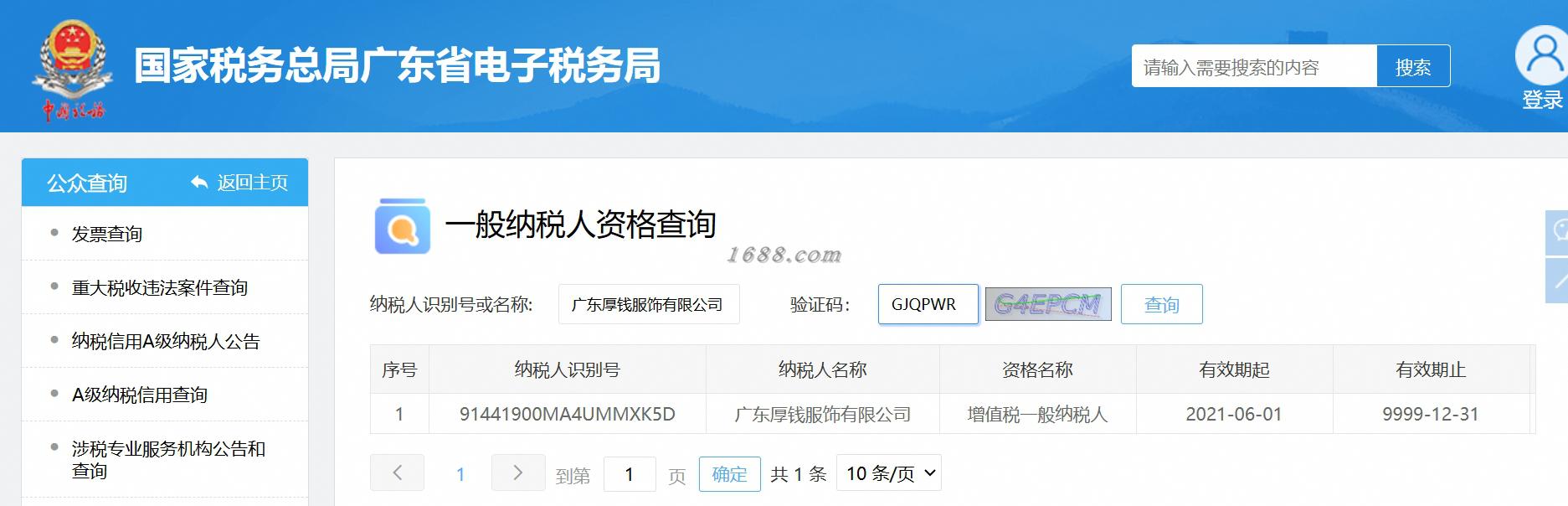Refresh the captcha verification image
1568x506 pixels.
pyautogui.click(x=1048, y=304)
